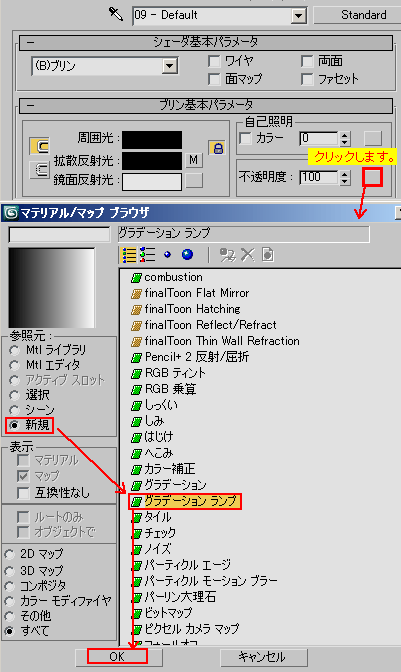Click the delete from library X icon
The image size is (401, 672).
point(247,255)
